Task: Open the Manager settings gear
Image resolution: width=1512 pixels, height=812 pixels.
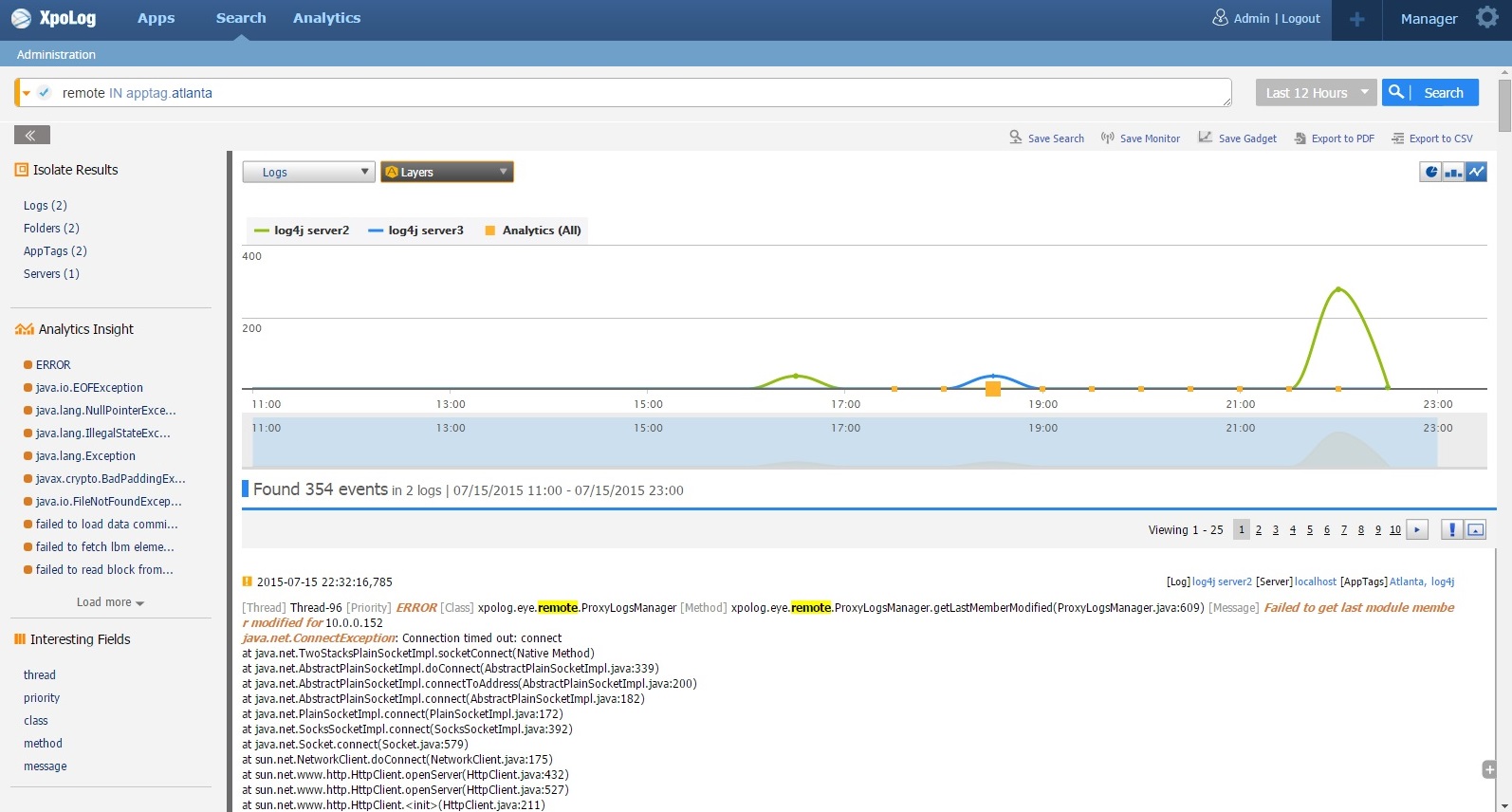Action: coord(1486,18)
